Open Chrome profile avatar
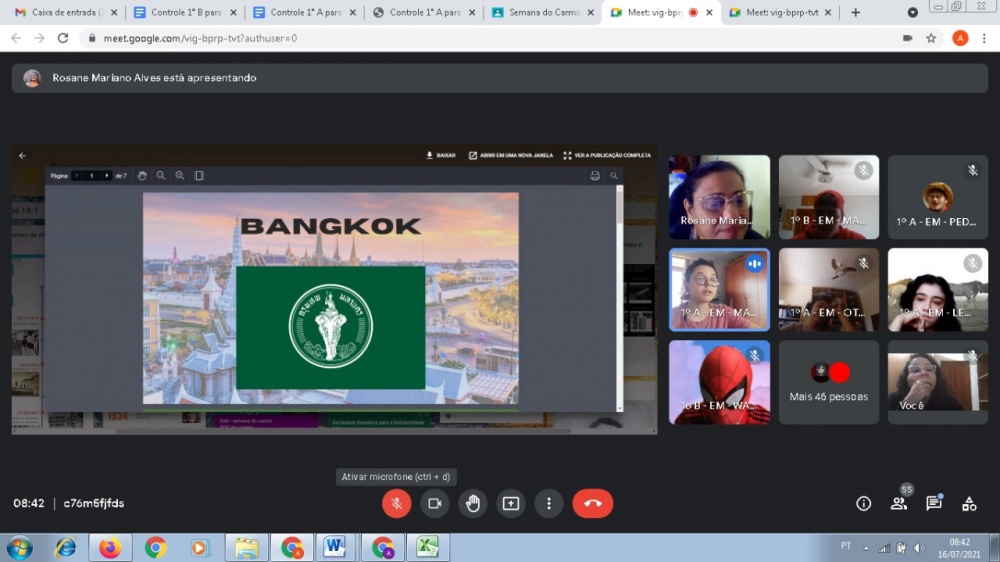Screen dimensions: 1000x562 [x=960, y=38]
